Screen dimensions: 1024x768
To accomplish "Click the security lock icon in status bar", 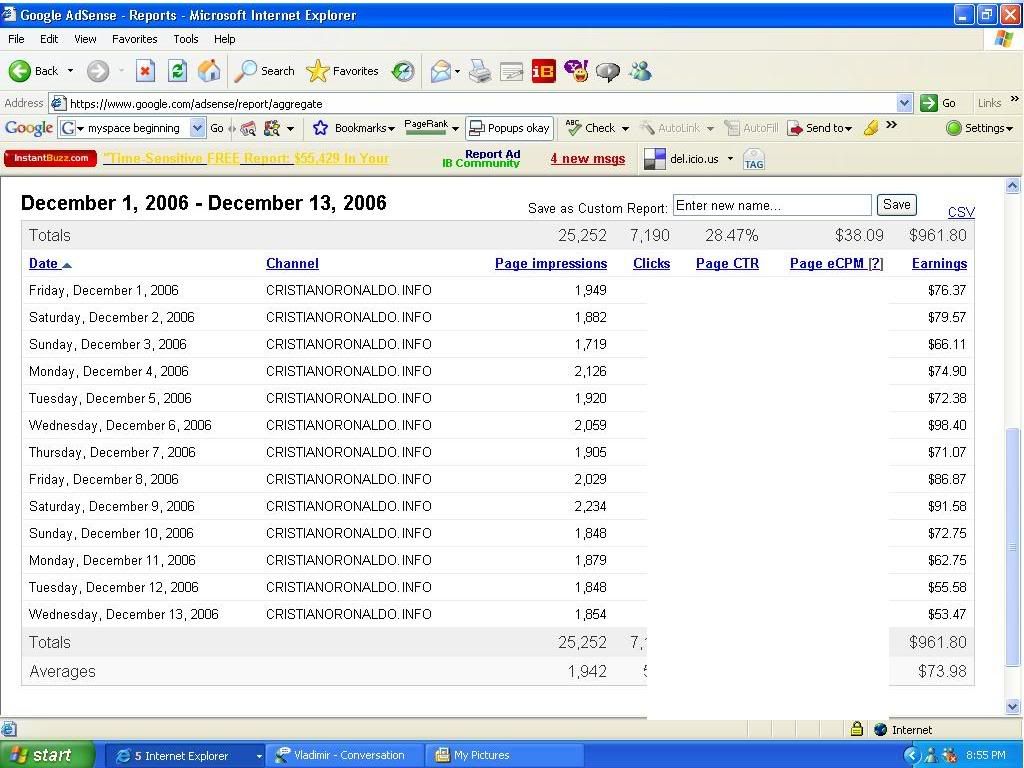I will (857, 729).
